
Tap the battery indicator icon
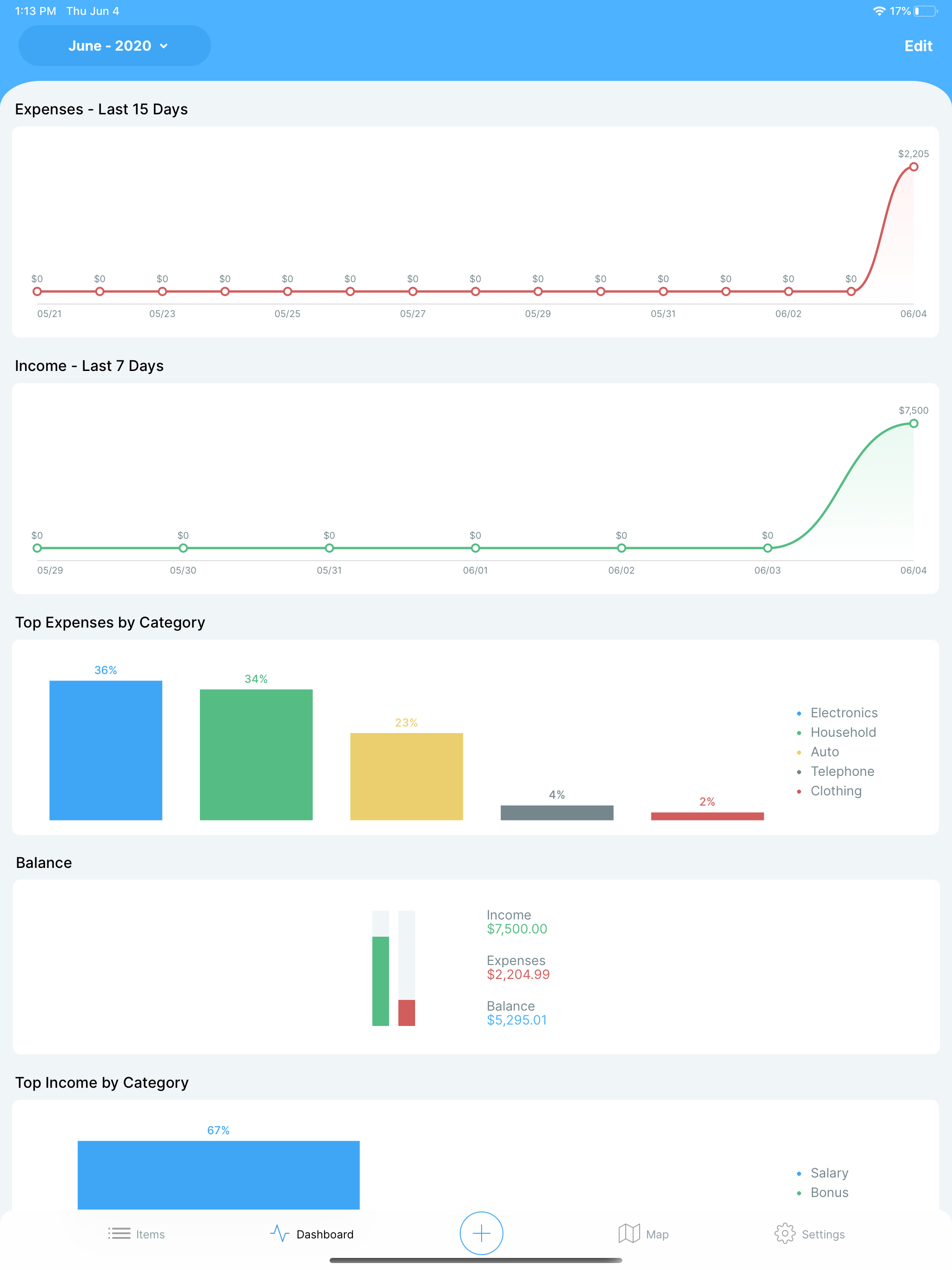coord(925,11)
